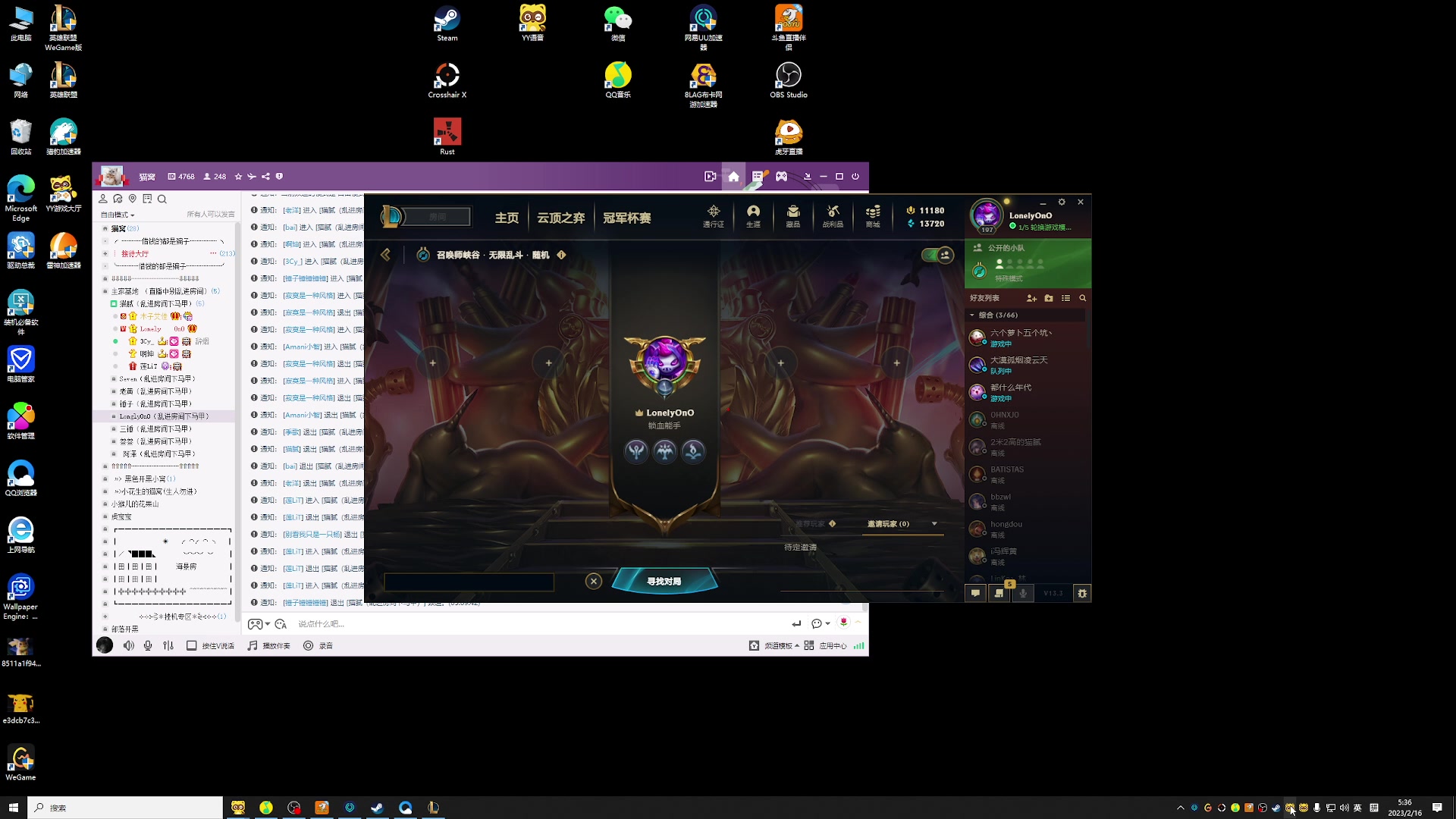This screenshot has width=1456, height=819.
Task: Open 邀请玩家 (0) dropdown arrow
Action: (x=934, y=523)
